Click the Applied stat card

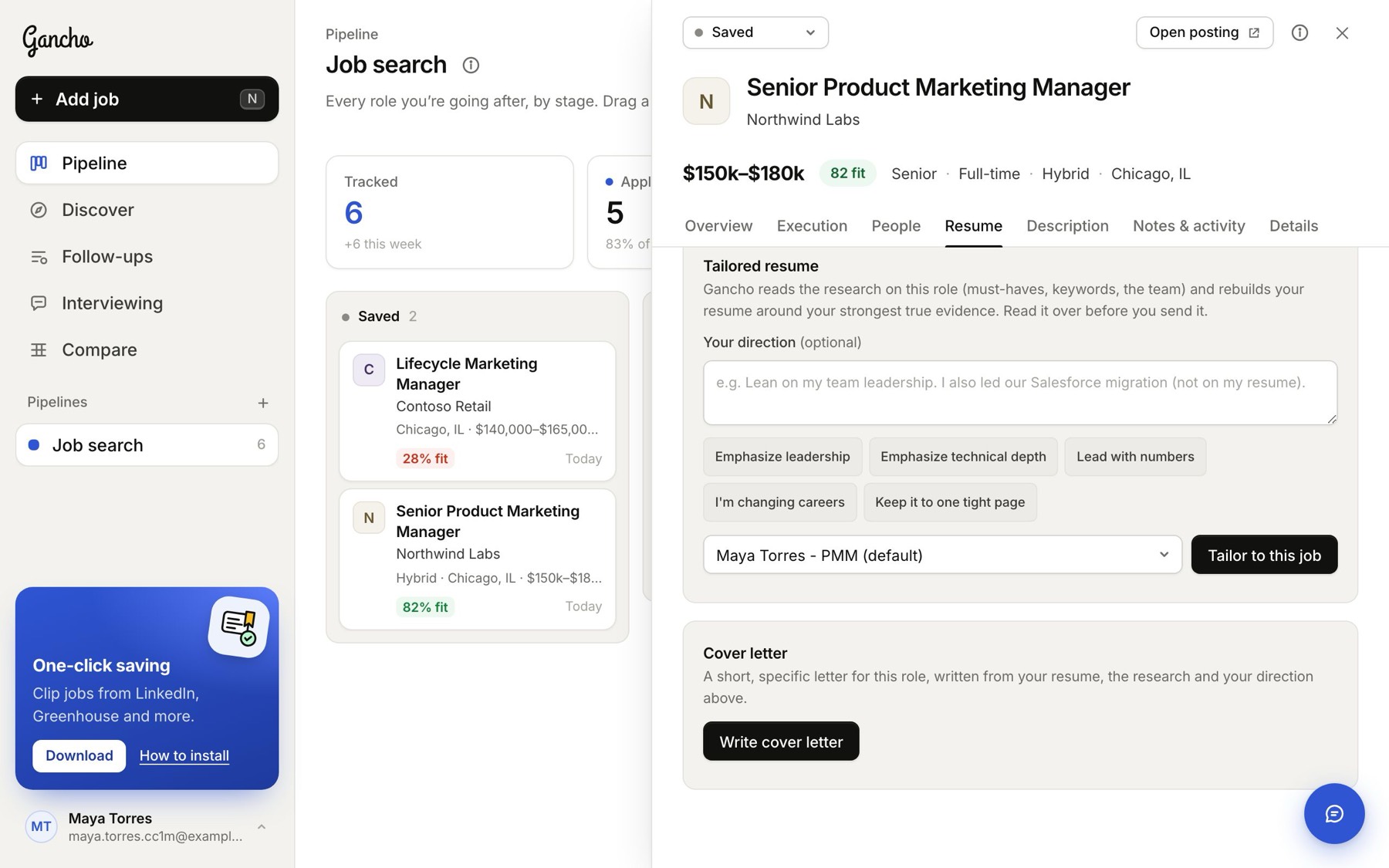coord(620,212)
